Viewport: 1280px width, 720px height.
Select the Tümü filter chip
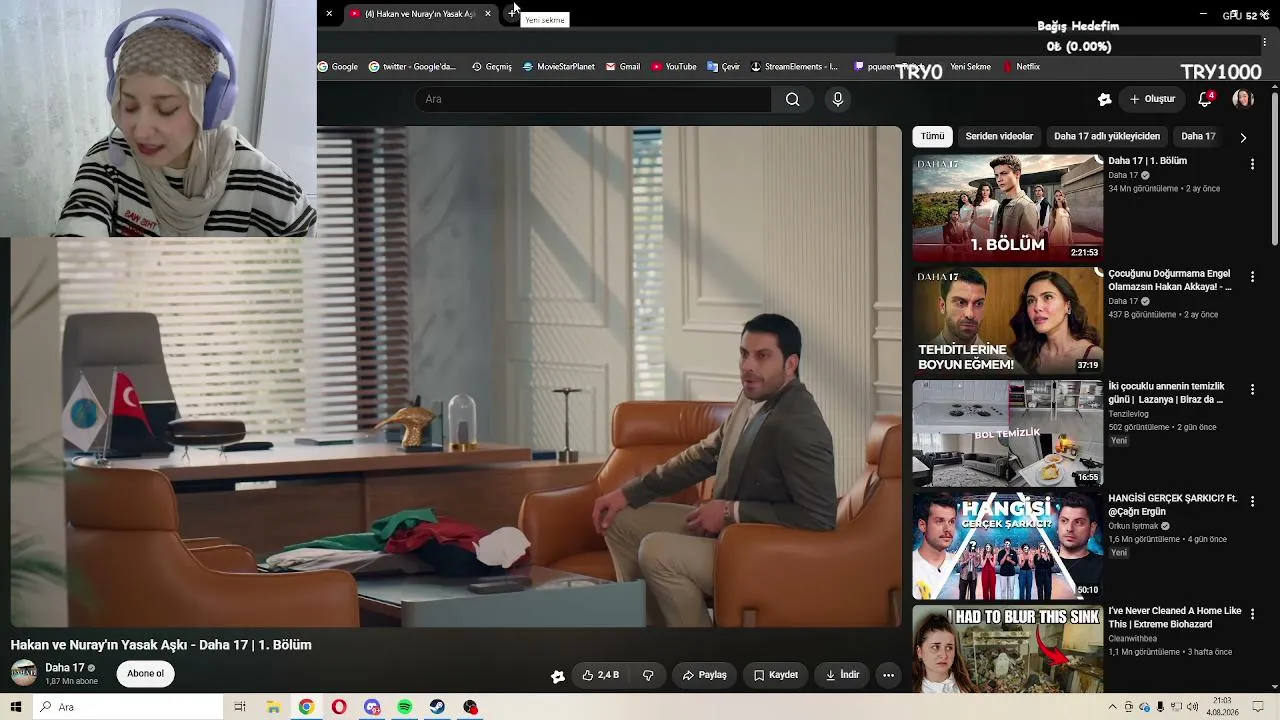[x=933, y=136]
